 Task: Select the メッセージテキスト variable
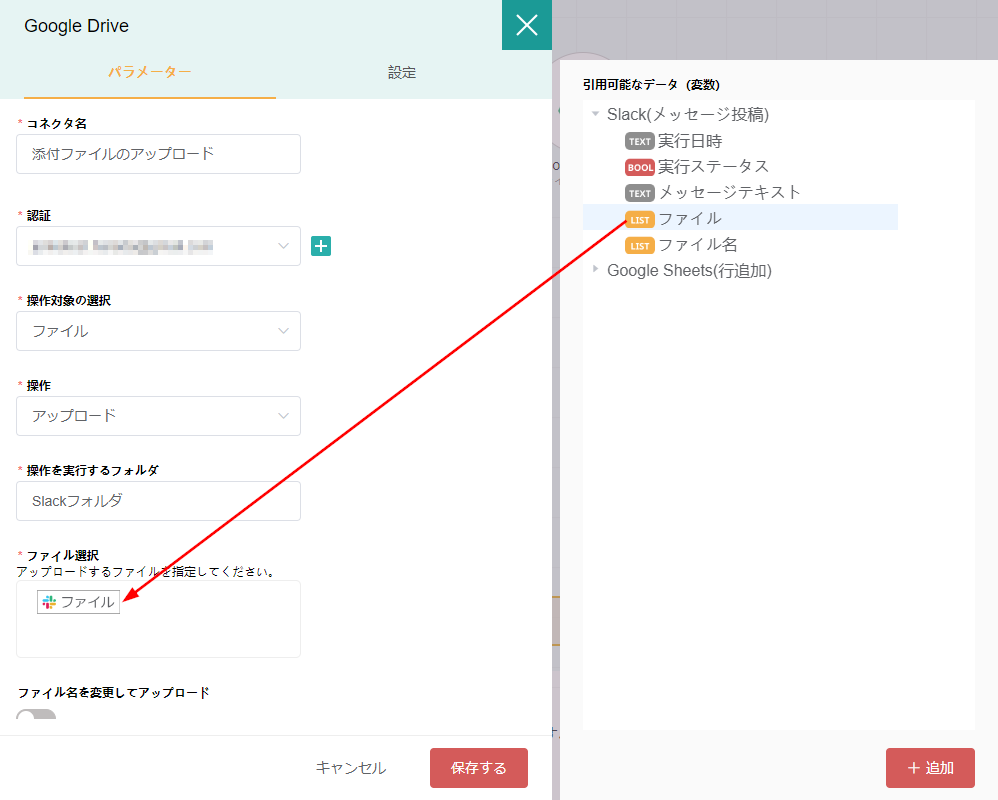(729, 193)
